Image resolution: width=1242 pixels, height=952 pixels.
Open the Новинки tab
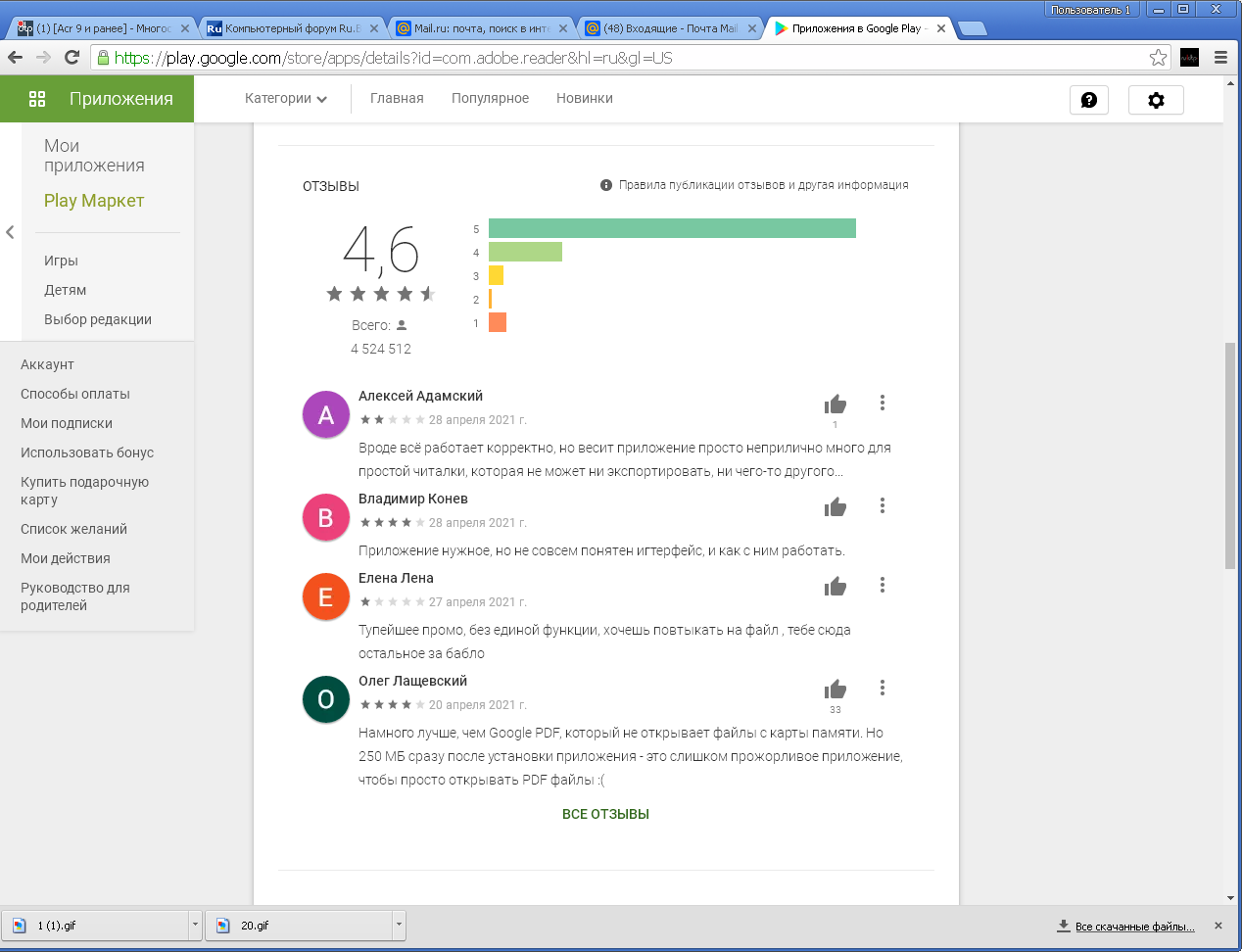[x=585, y=99]
